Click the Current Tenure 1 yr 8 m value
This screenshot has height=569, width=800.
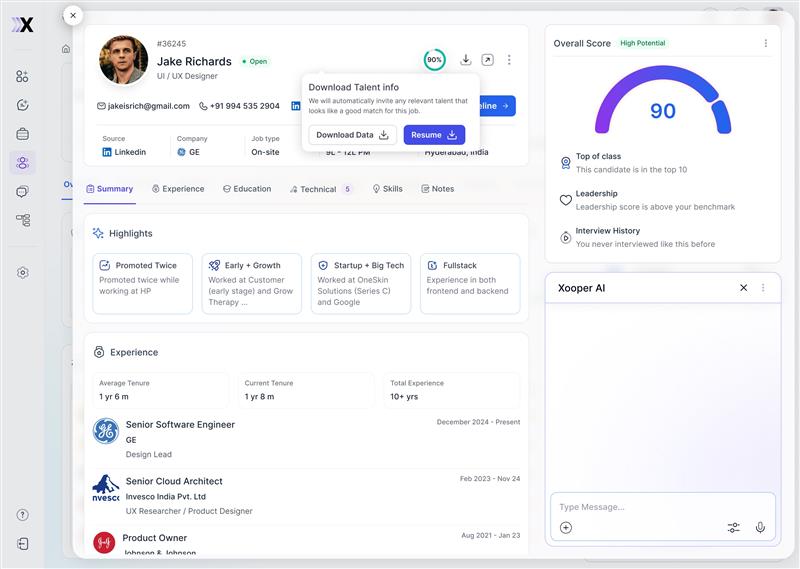pos(259,397)
